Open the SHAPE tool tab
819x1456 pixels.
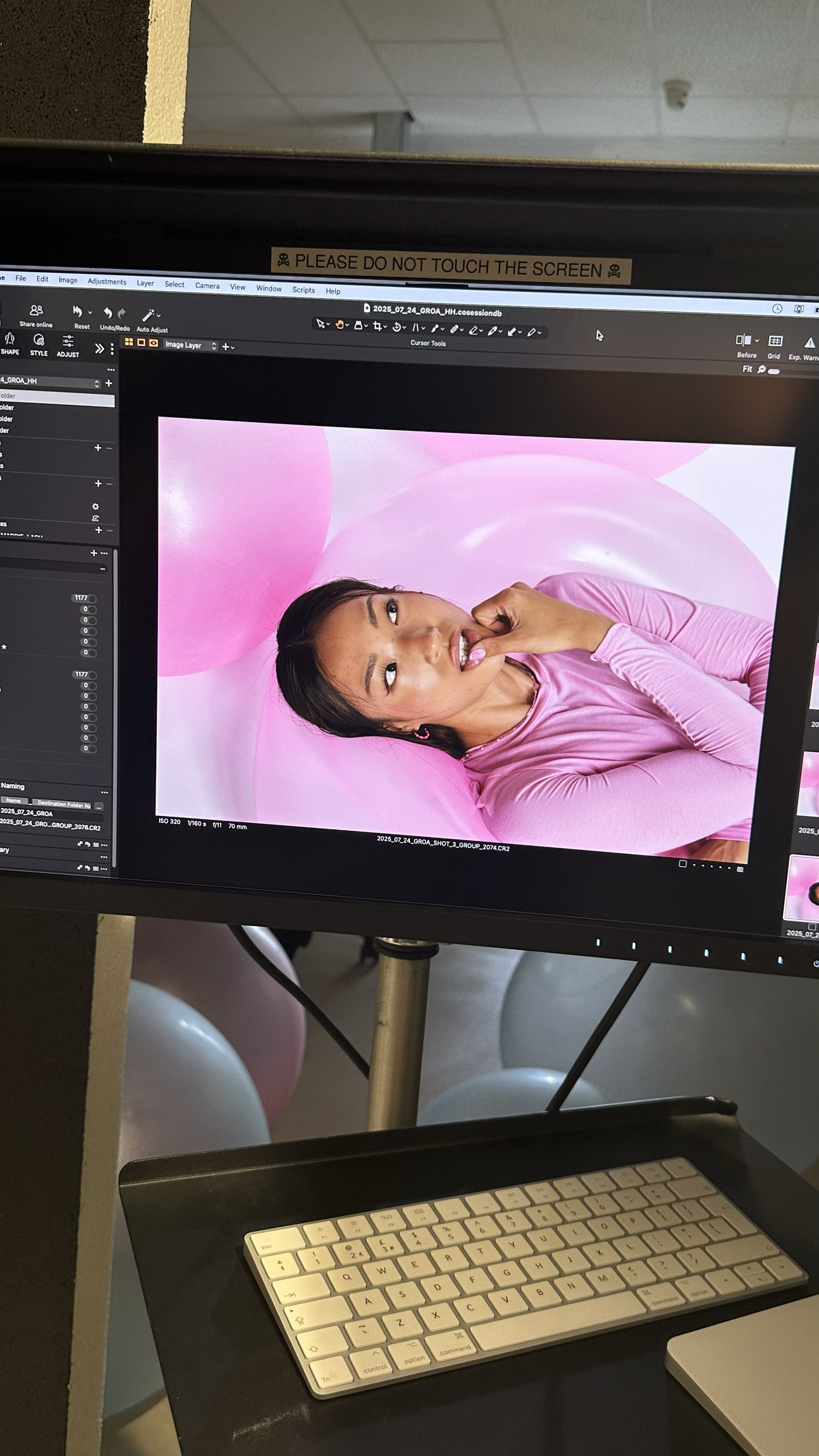(10, 344)
